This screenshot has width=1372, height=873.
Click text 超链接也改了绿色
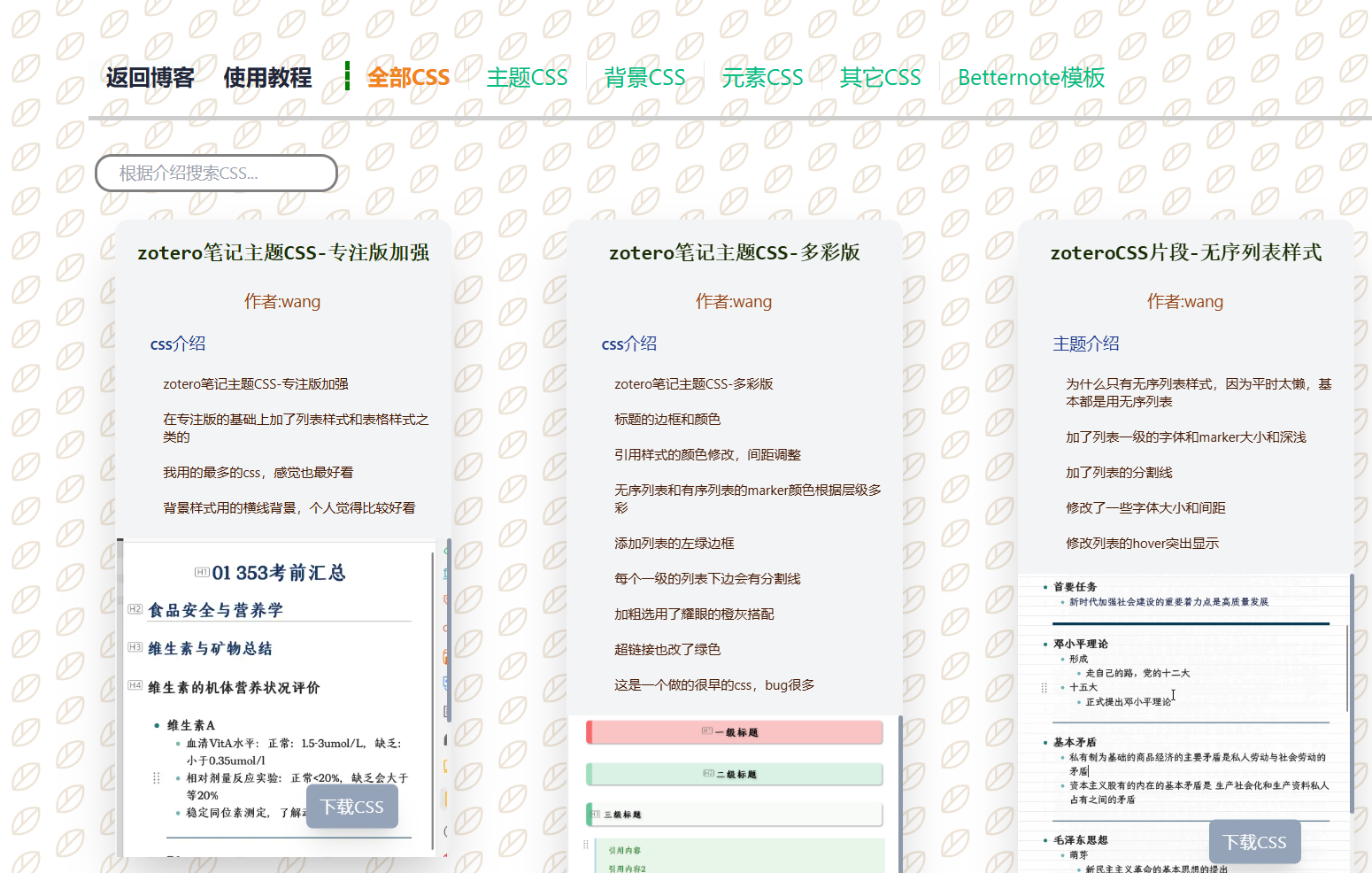(x=667, y=650)
